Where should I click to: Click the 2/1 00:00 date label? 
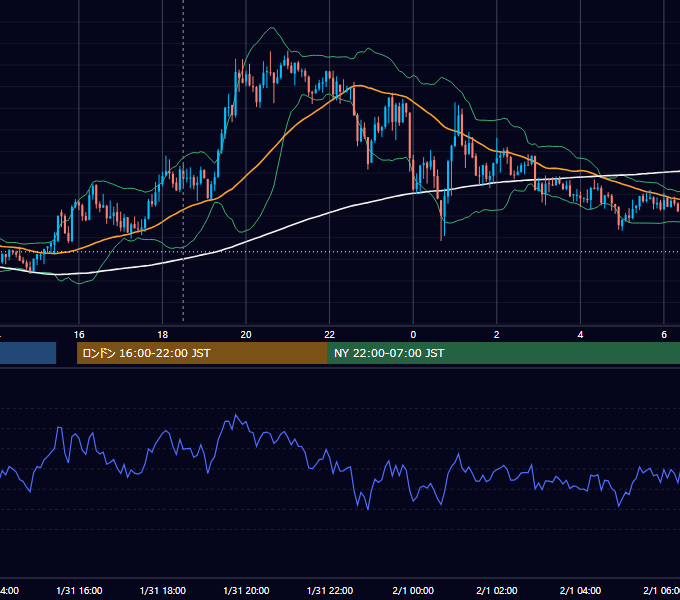[413, 591]
